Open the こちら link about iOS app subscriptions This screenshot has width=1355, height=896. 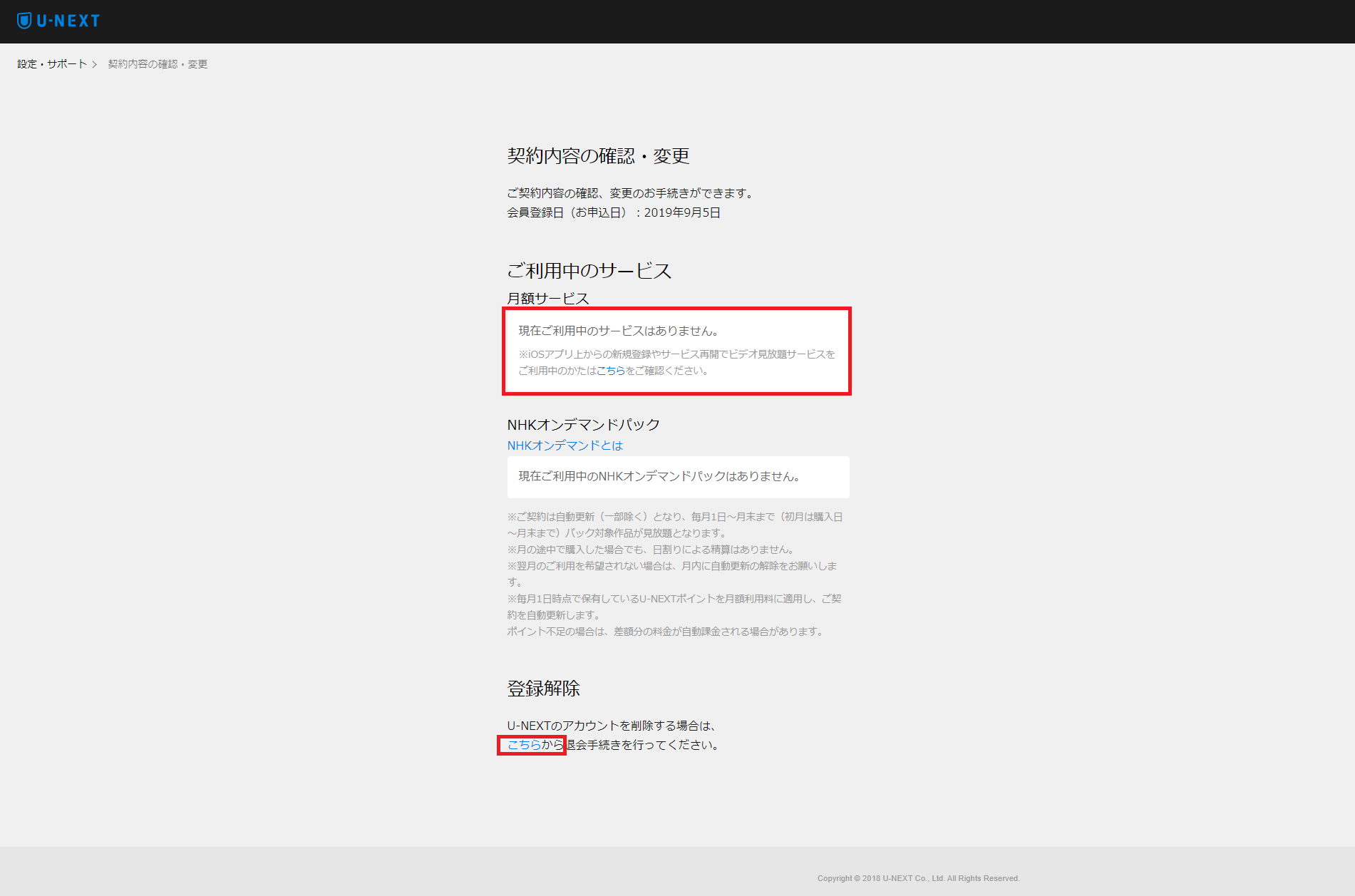(x=610, y=371)
